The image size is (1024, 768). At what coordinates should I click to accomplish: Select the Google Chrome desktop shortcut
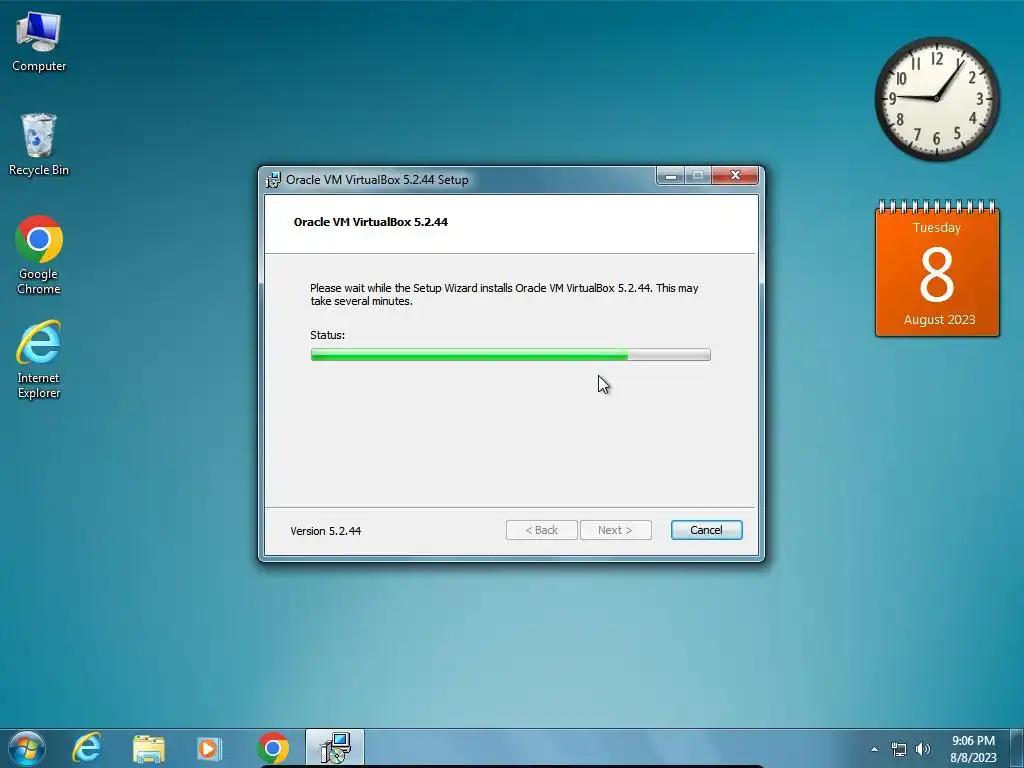(39, 255)
